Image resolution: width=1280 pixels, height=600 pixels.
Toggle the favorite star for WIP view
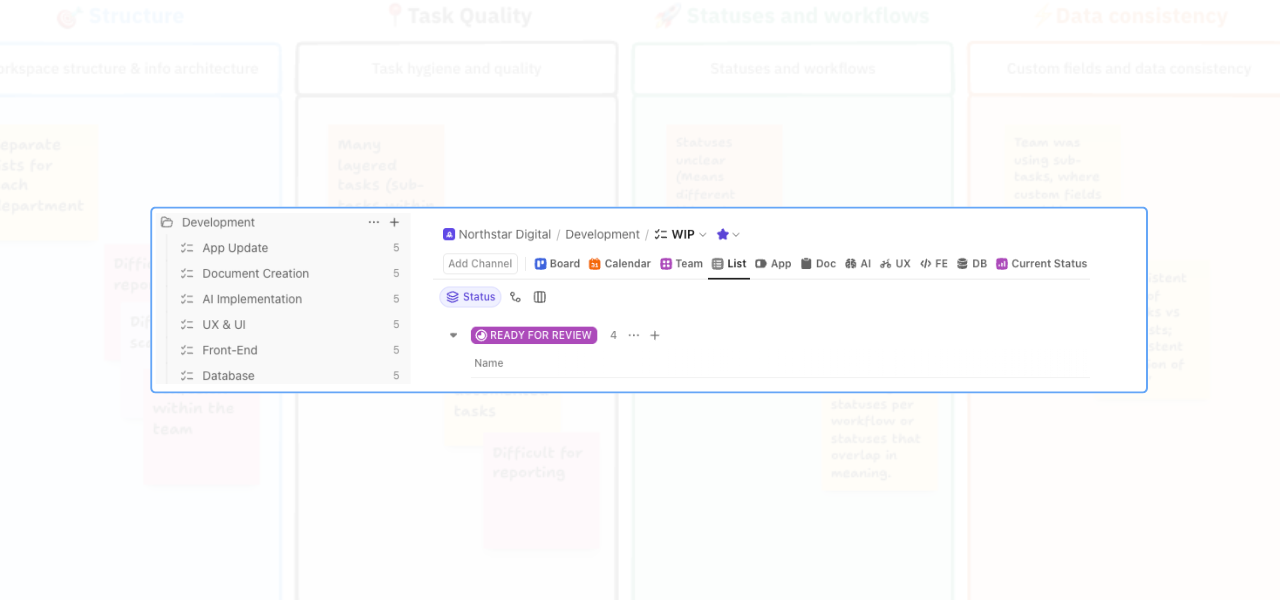(721, 234)
